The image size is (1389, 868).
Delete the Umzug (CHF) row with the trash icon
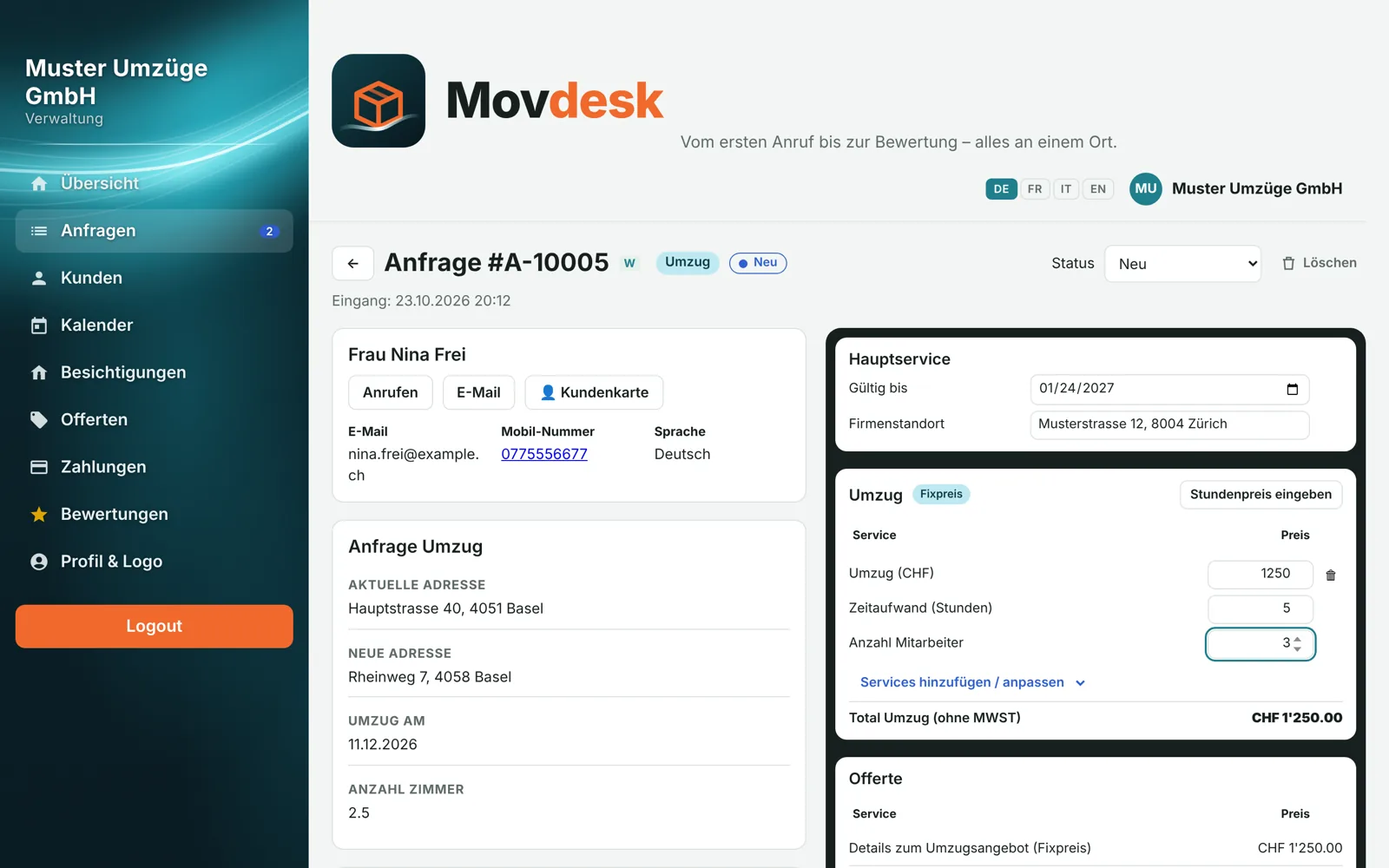pos(1331,575)
